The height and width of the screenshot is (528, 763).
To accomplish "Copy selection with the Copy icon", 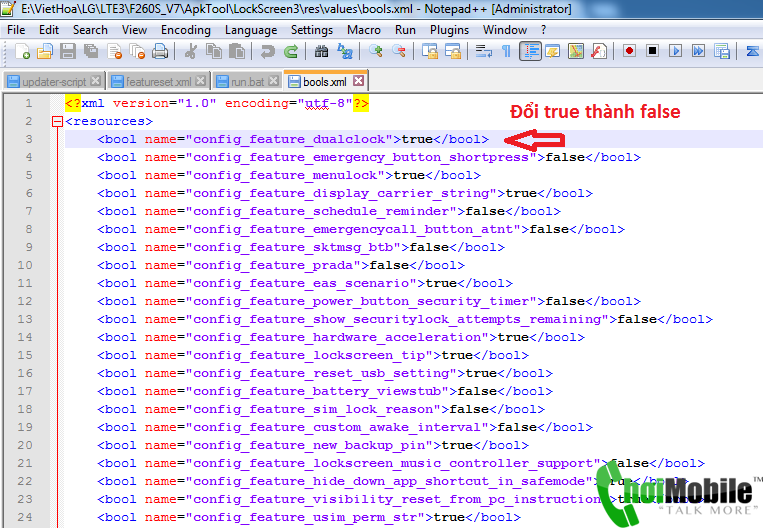I will coord(214,51).
